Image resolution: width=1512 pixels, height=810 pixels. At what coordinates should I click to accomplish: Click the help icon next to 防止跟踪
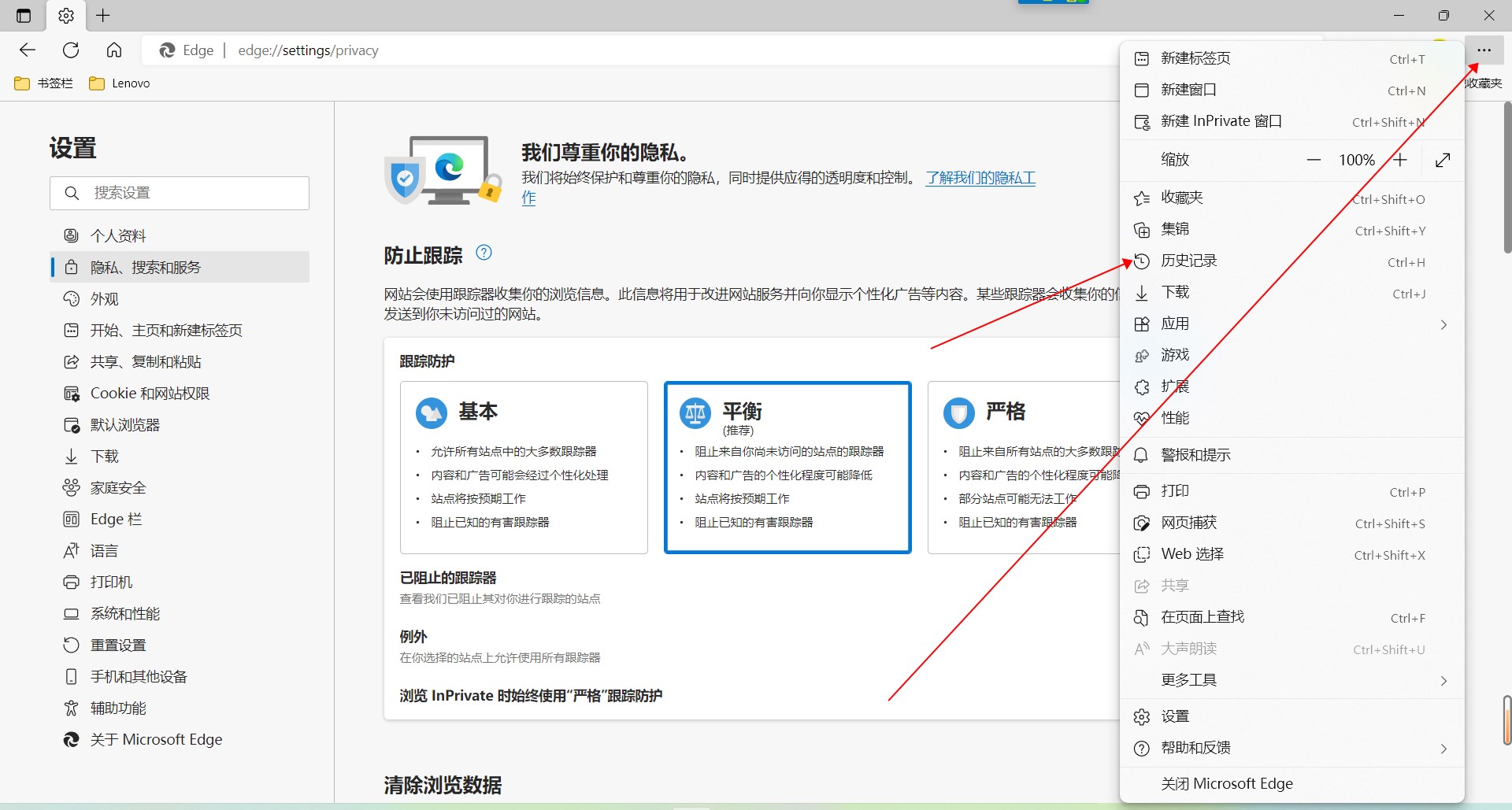coord(484,253)
